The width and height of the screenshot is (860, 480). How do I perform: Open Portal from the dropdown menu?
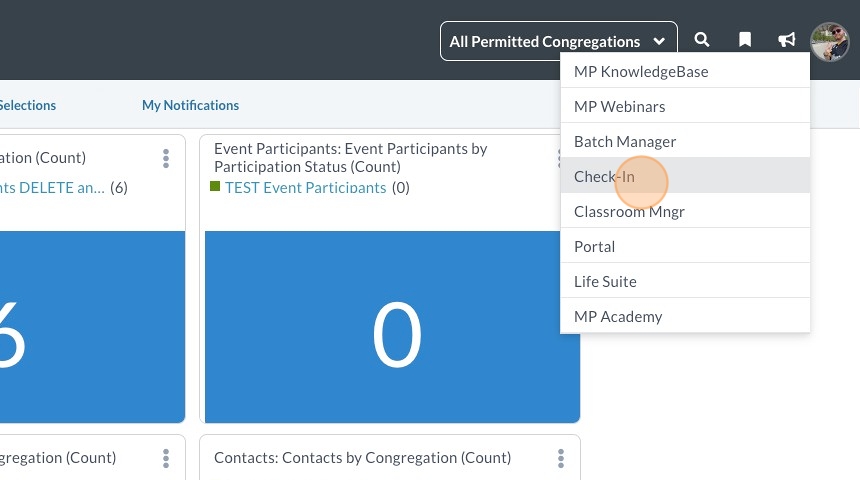pyautogui.click(x=594, y=247)
